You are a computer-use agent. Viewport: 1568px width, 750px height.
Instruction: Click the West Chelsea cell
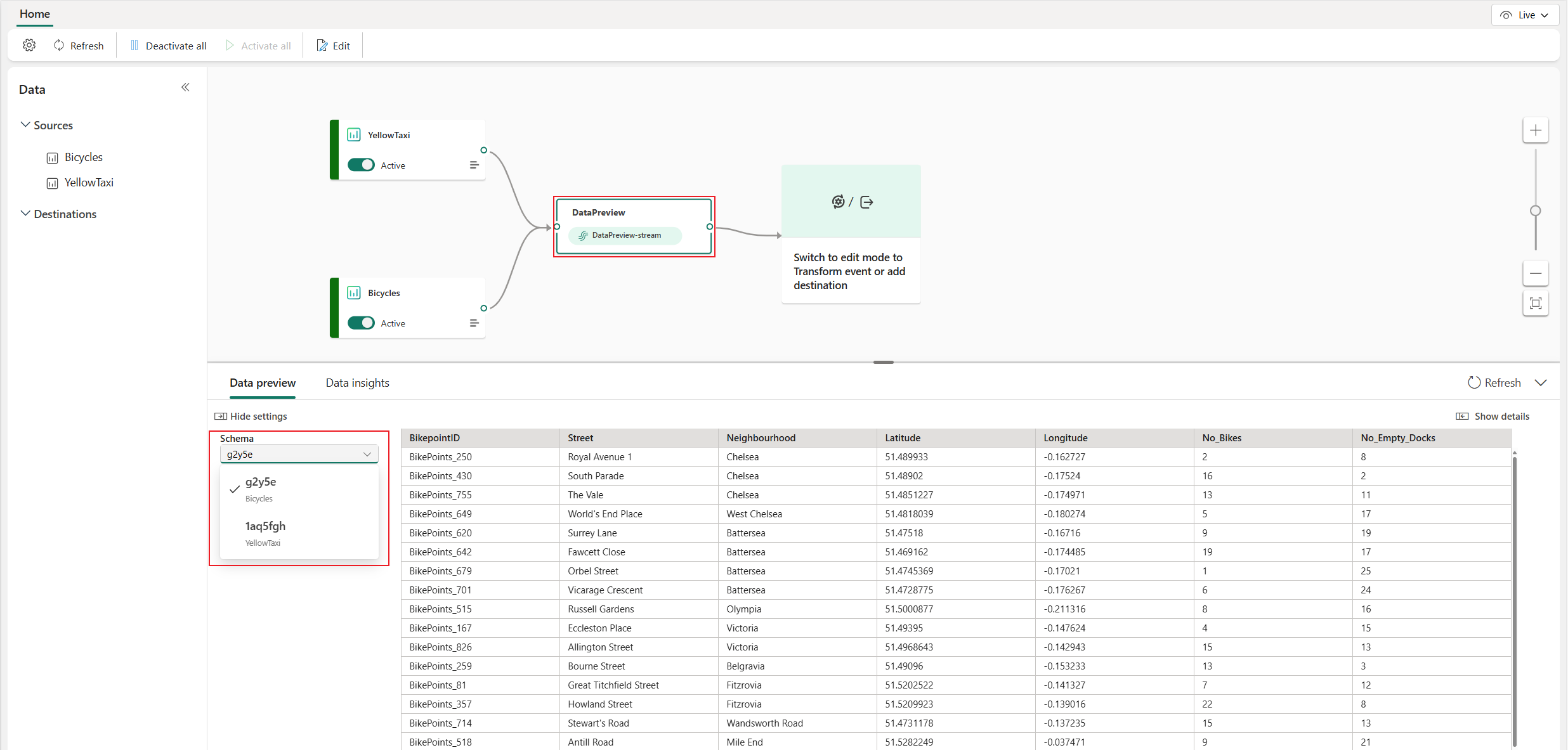(797, 514)
